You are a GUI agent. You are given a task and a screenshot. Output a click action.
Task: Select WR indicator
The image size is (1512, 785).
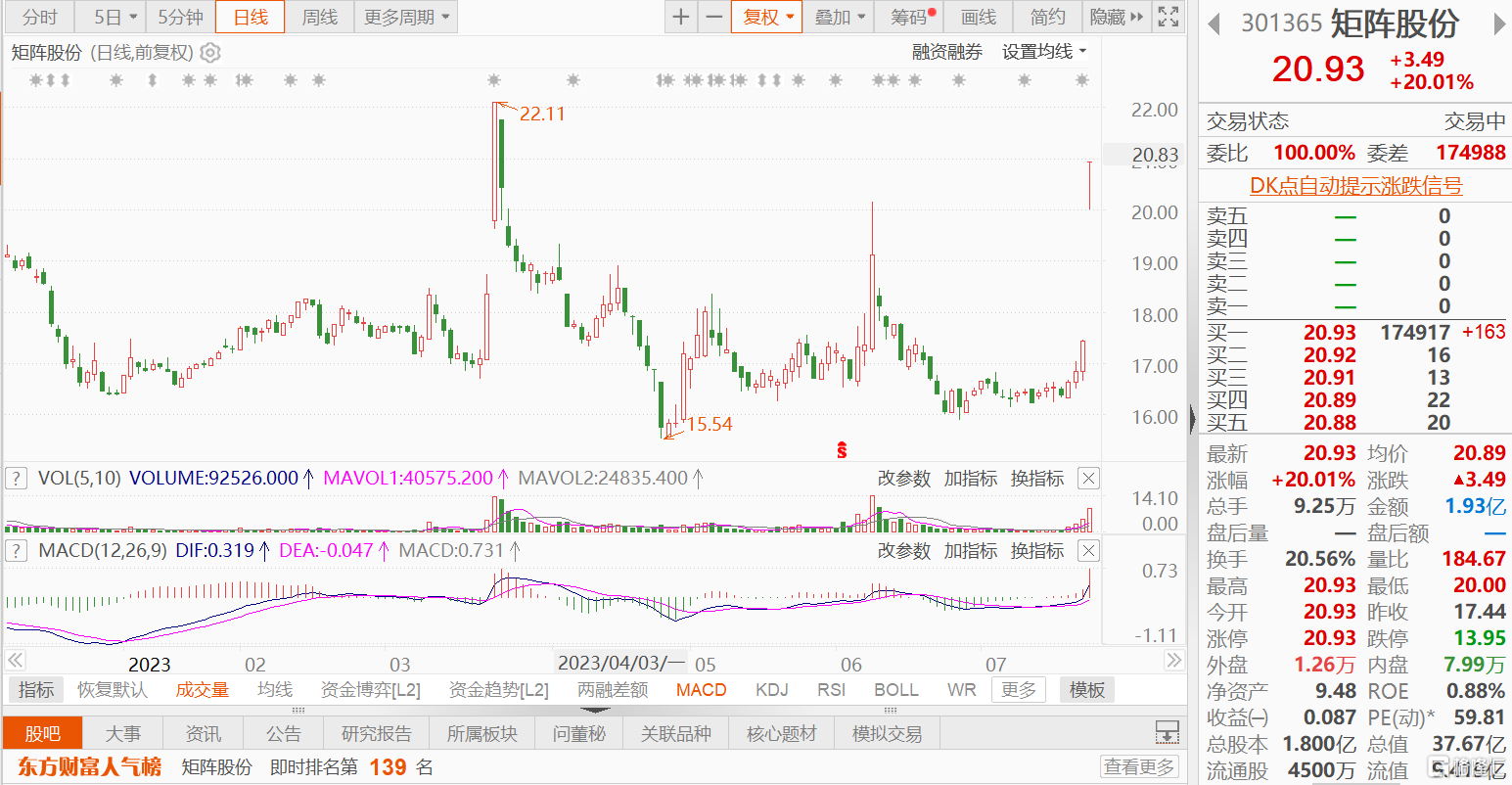961,690
